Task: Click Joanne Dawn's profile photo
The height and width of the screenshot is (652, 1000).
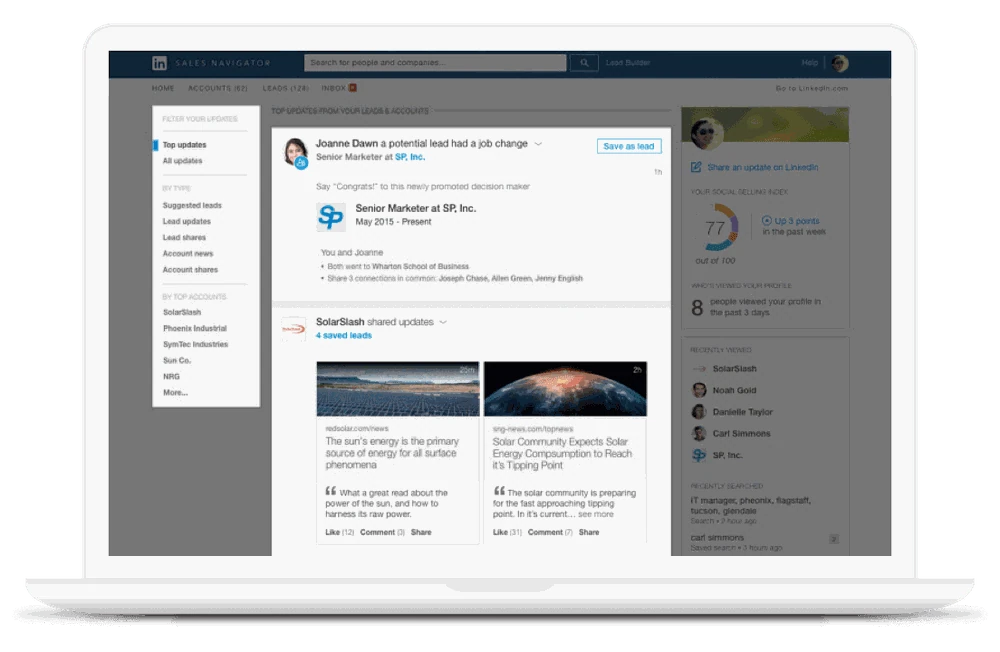Action: pos(296,152)
